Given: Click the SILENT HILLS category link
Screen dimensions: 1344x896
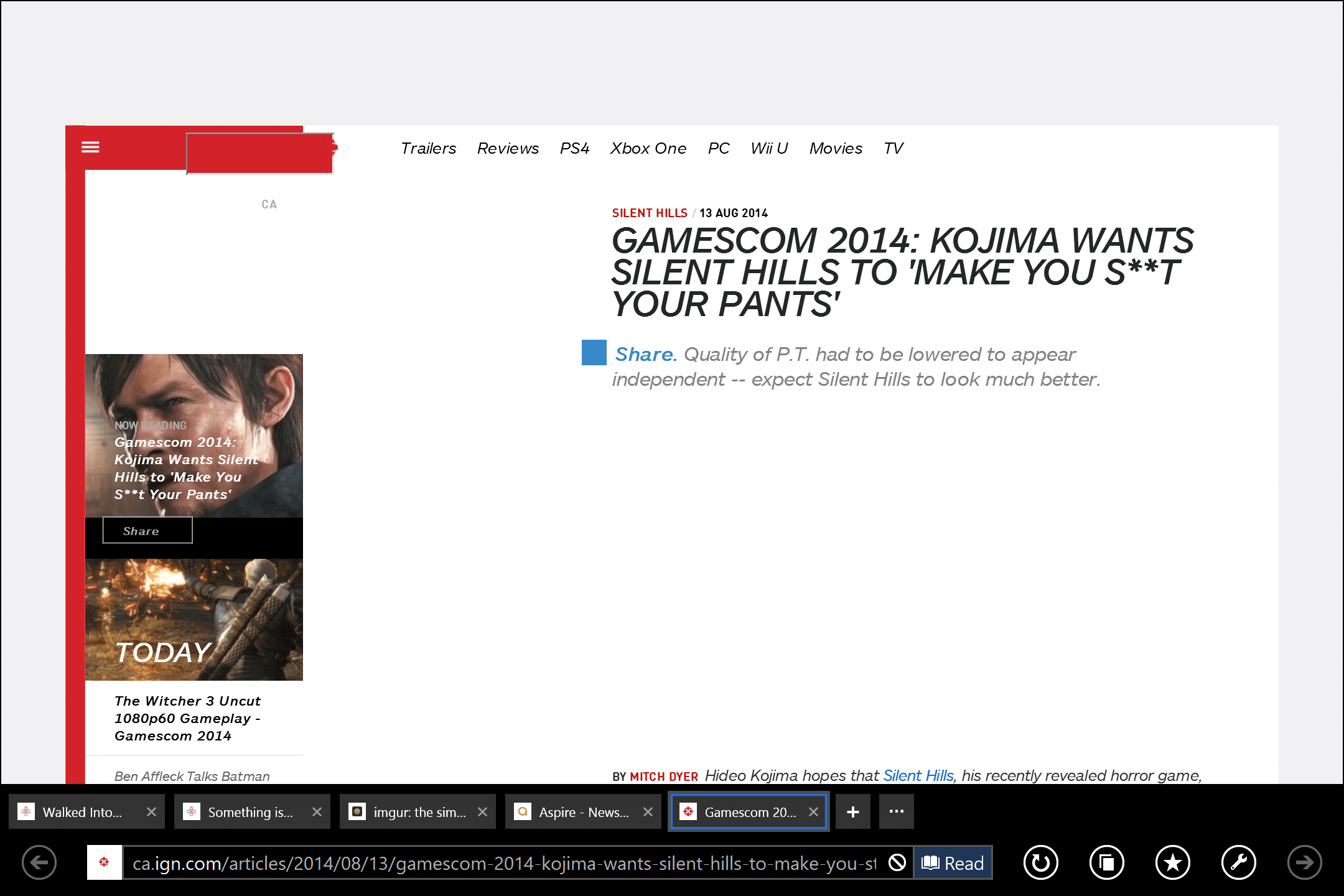Looking at the screenshot, I should point(650,213).
